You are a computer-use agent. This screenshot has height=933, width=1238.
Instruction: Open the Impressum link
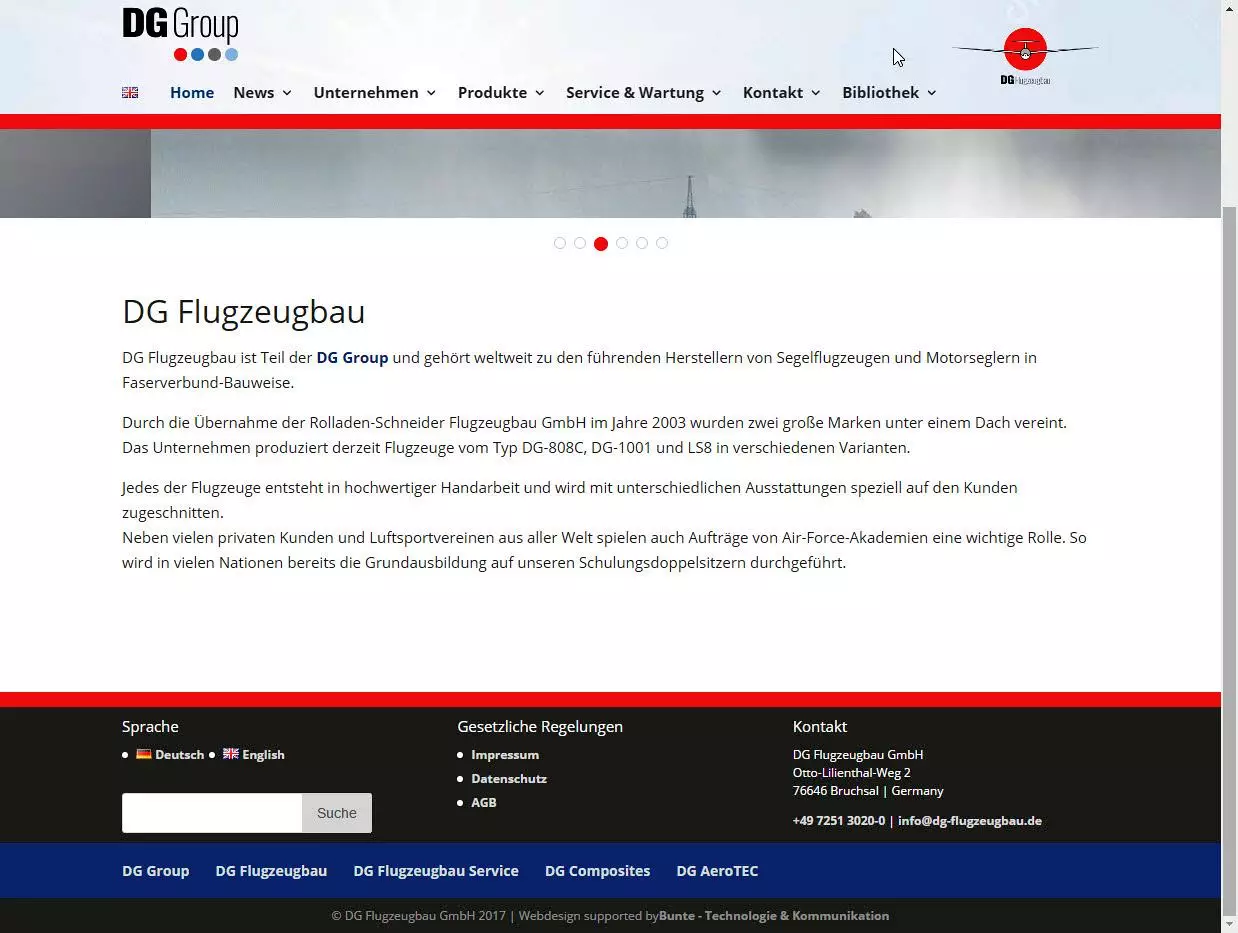tap(505, 754)
